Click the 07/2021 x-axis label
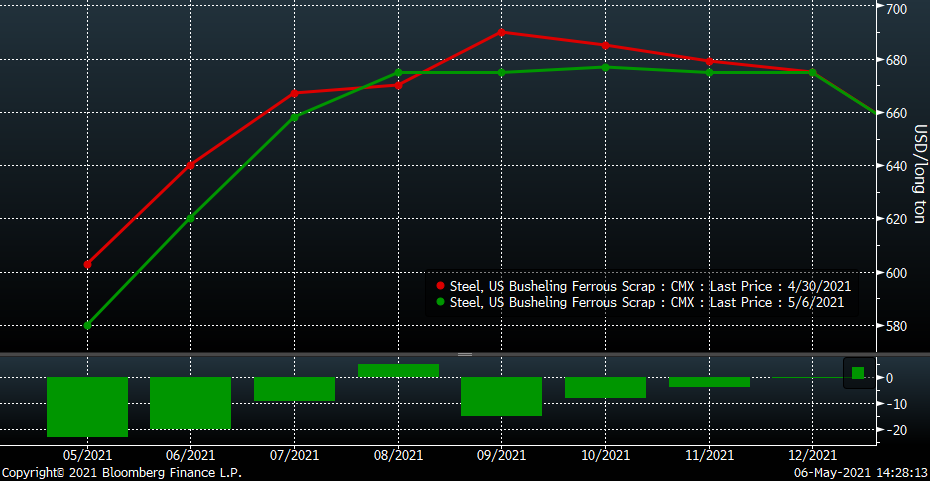The width and height of the screenshot is (930, 481). [294, 455]
